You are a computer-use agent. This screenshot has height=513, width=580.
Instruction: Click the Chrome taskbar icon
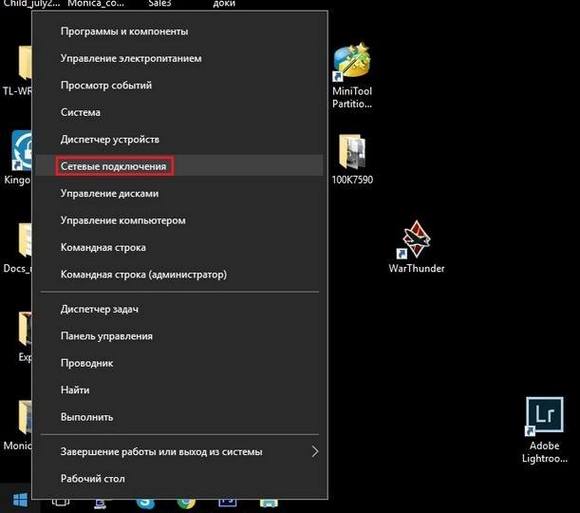pos(186,503)
